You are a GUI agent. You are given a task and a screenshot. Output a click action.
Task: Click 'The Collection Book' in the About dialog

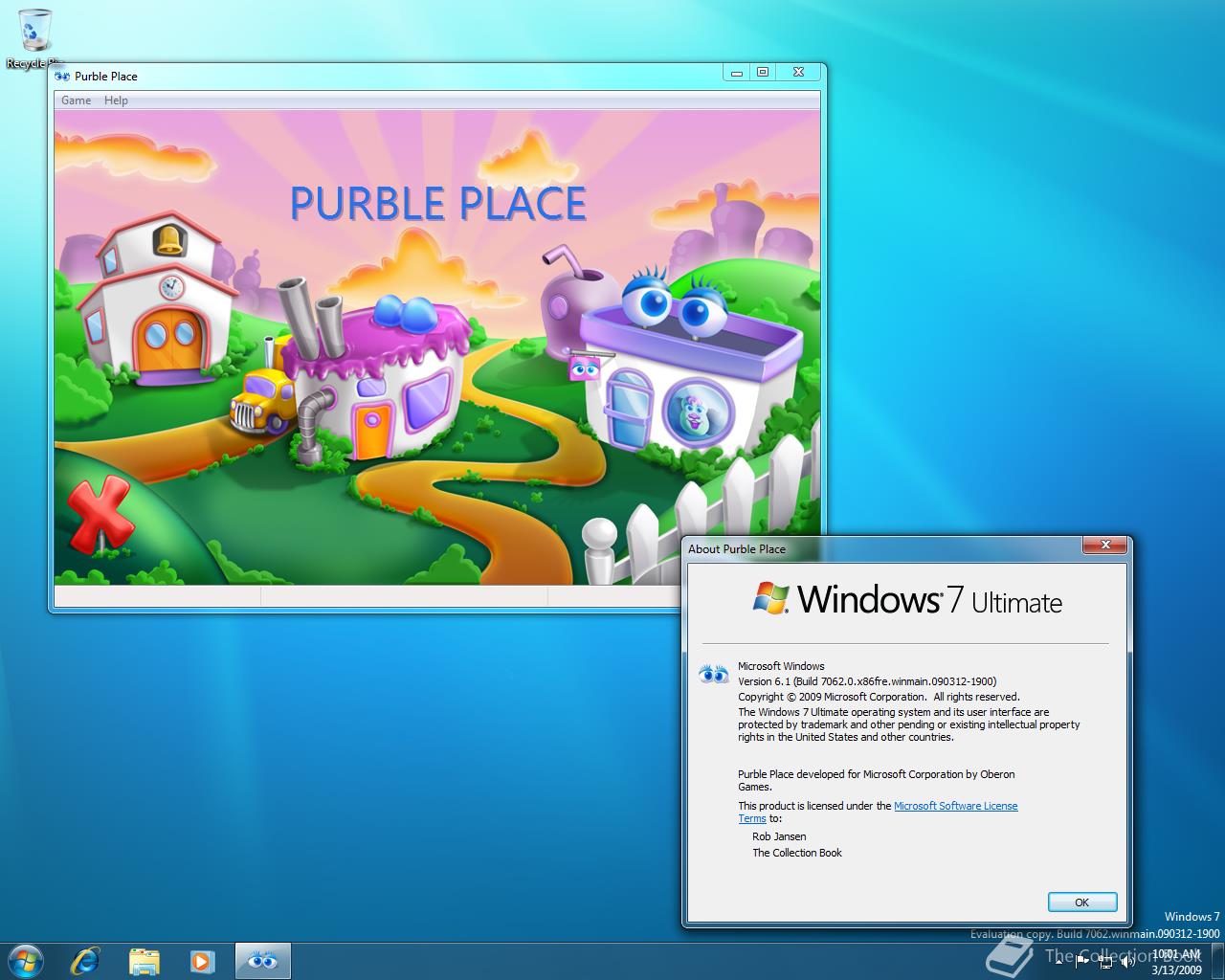coord(797,853)
